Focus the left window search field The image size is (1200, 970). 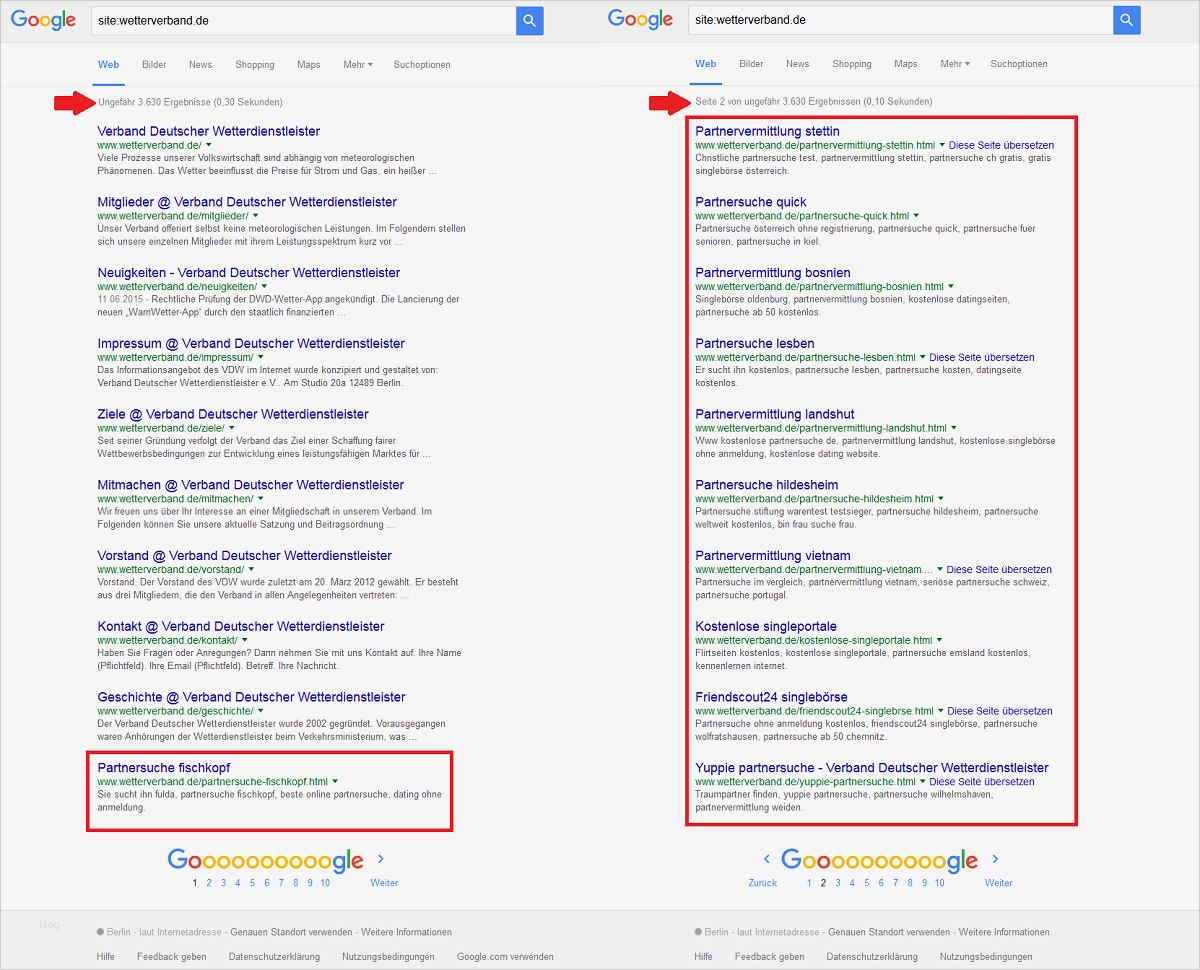coord(303,20)
